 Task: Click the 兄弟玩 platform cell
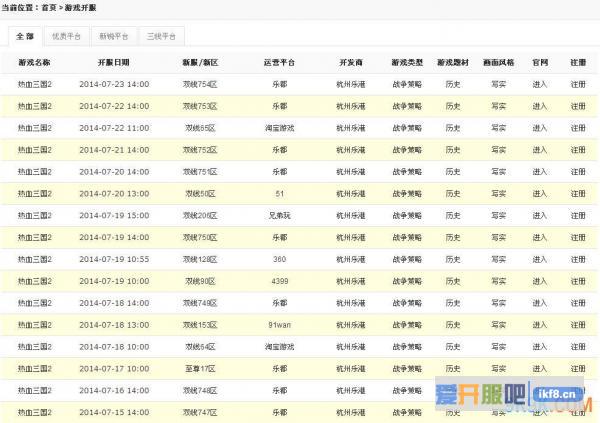[x=280, y=216]
